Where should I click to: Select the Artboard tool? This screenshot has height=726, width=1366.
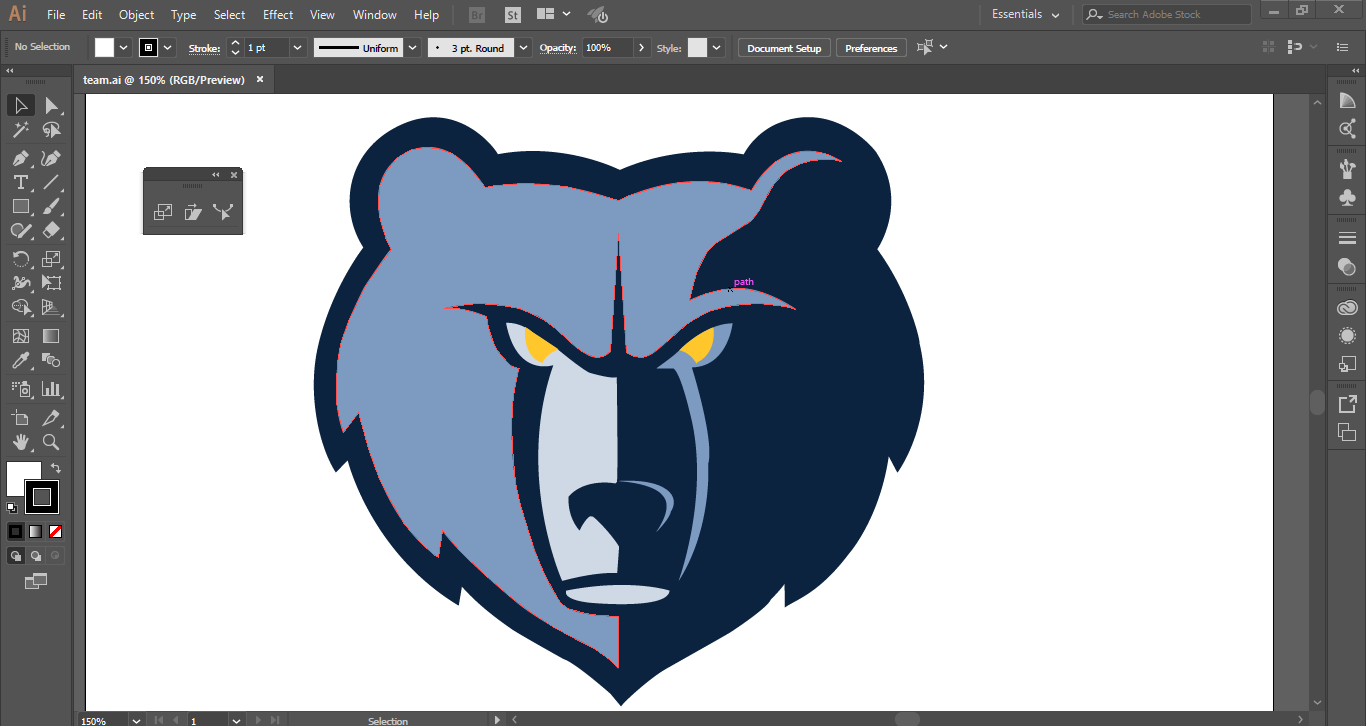pos(20,418)
